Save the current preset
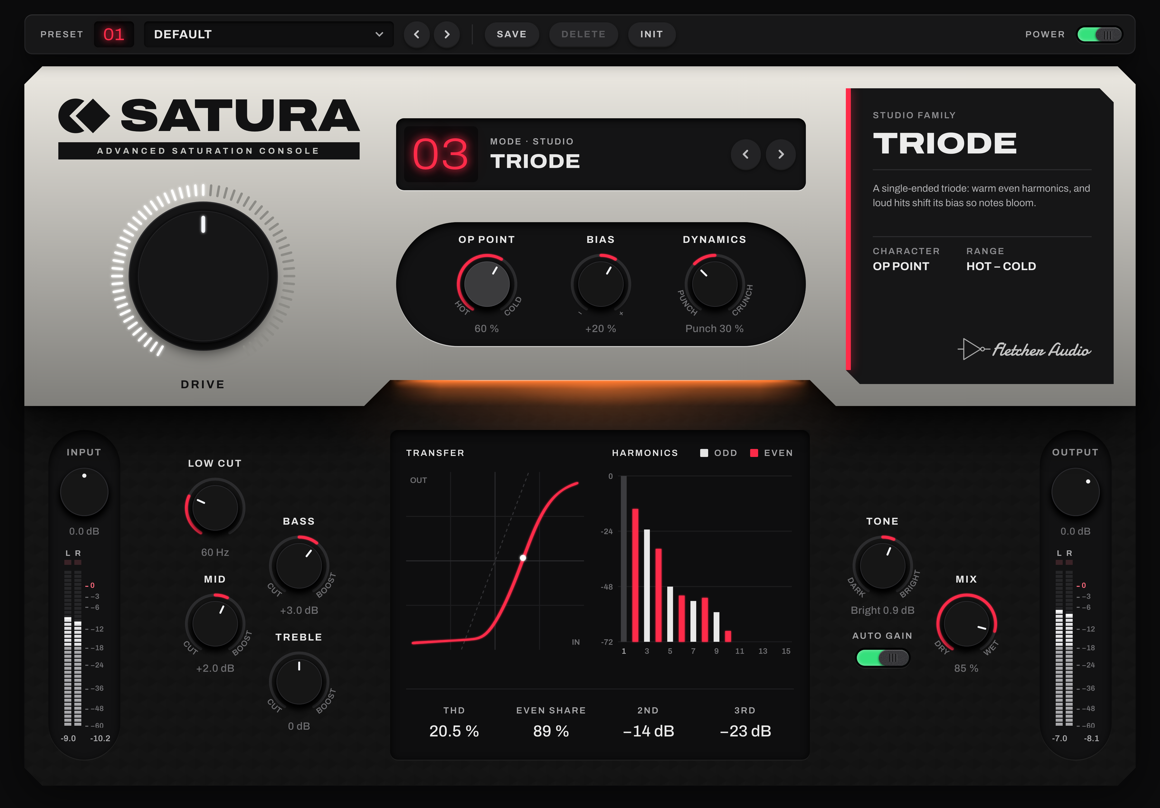This screenshot has width=1160, height=808. tap(511, 34)
